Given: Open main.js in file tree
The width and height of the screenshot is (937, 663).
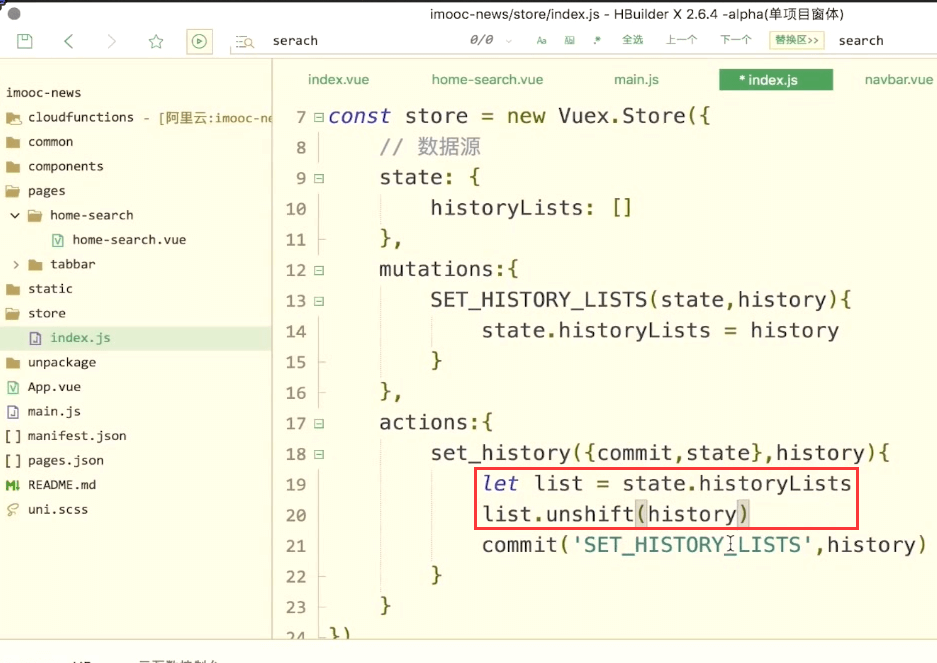Looking at the screenshot, I should [x=54, y=411].
